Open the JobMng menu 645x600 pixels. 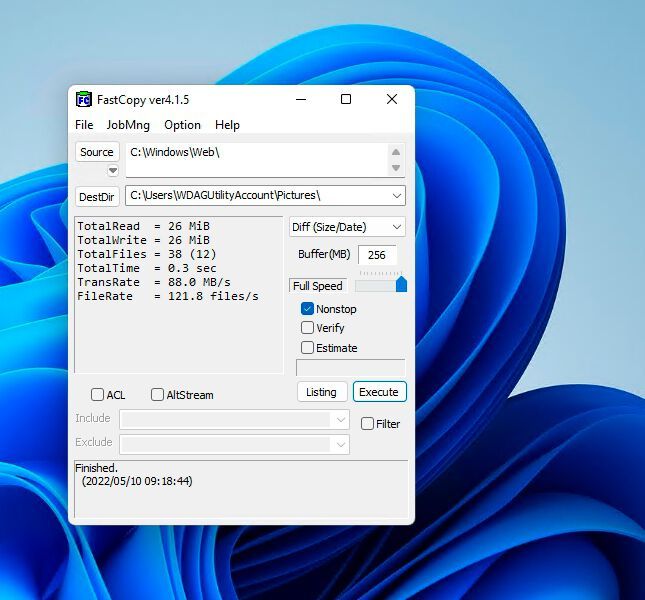tap(128, 125)
